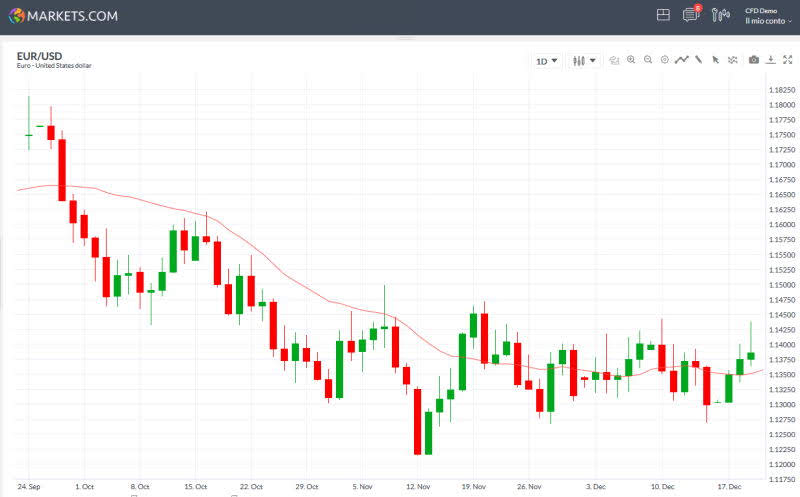Expand the candlestick chart type dropdown
Image resolution: width=800 pixels, height=497 pixels.
click(584, 61)
